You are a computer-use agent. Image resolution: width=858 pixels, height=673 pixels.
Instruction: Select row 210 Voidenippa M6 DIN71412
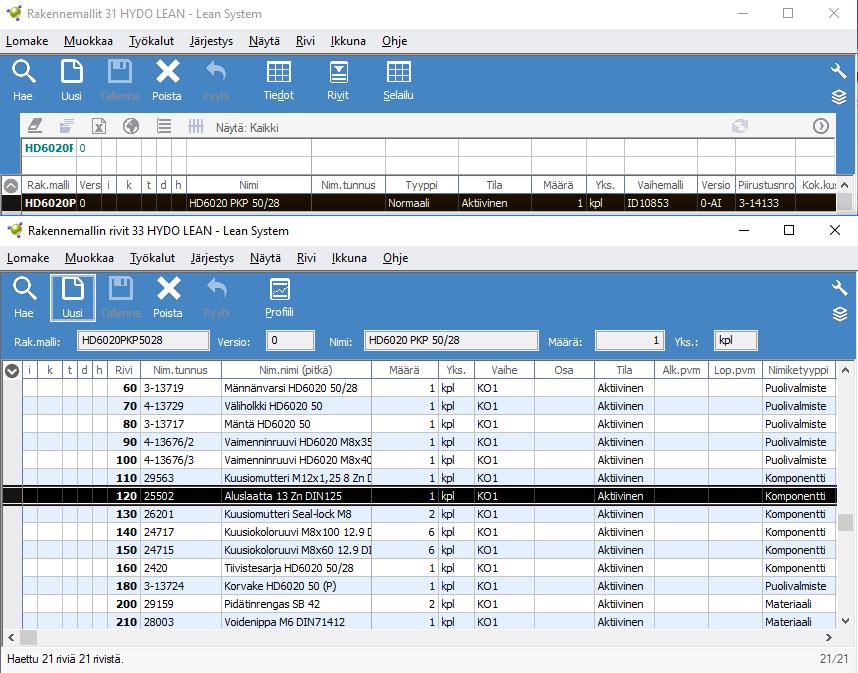tap(429, 622)
